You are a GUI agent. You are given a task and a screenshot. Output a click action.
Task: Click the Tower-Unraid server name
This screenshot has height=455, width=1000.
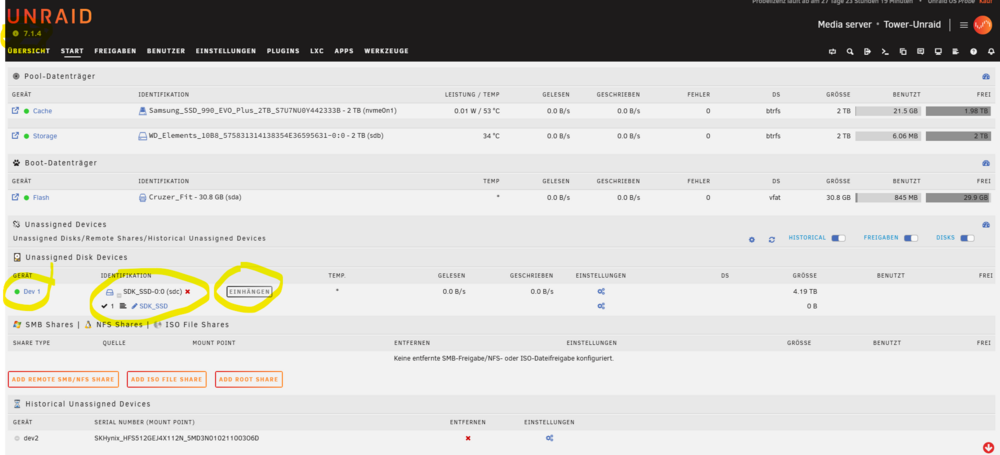tap(913, 25)
